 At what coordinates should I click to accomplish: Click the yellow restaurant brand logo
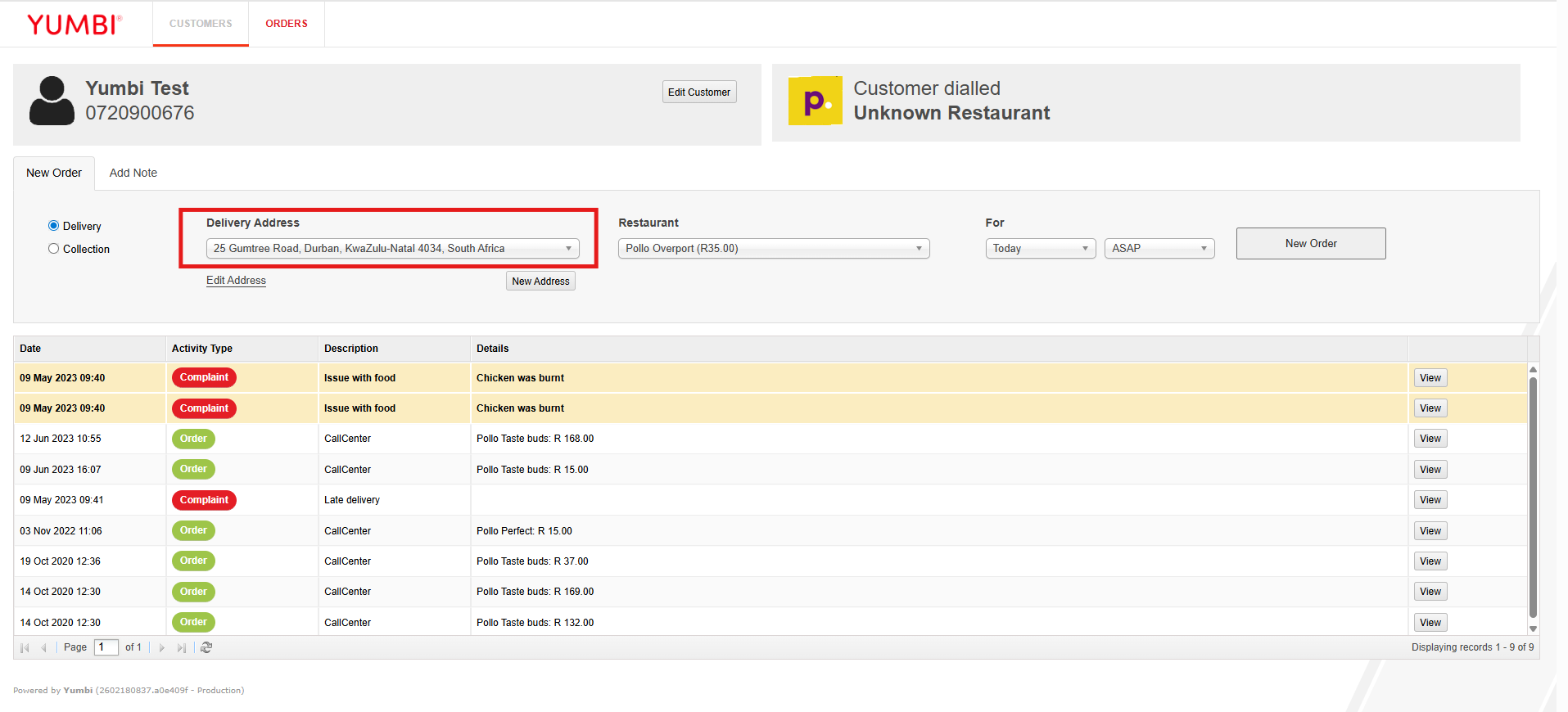[x=815, y=101]
